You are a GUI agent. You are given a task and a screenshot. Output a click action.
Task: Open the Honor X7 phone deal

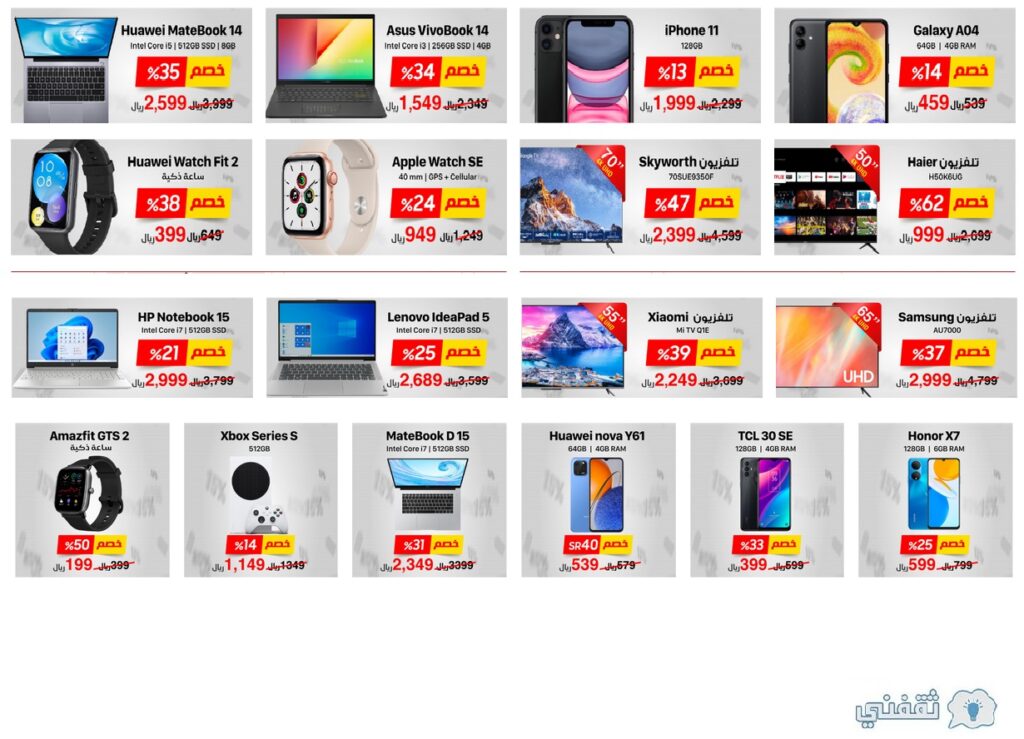935,500
